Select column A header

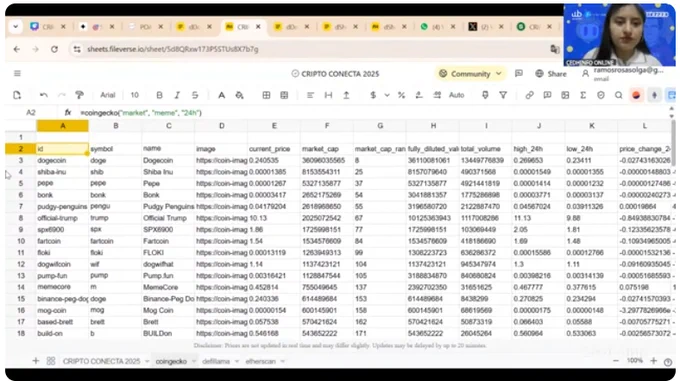[x=62, y=126]
